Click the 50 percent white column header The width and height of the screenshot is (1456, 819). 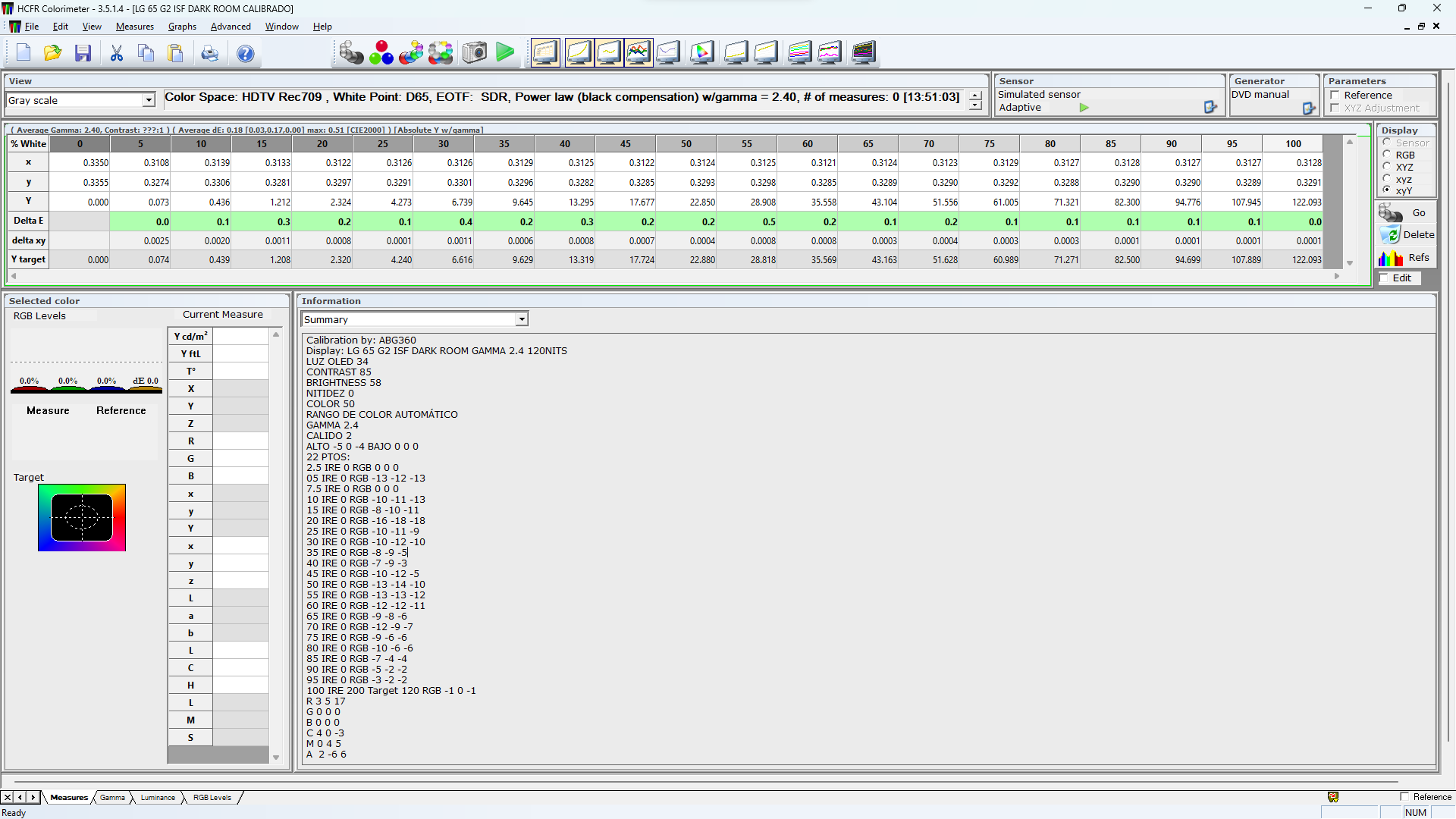[686, 144]
